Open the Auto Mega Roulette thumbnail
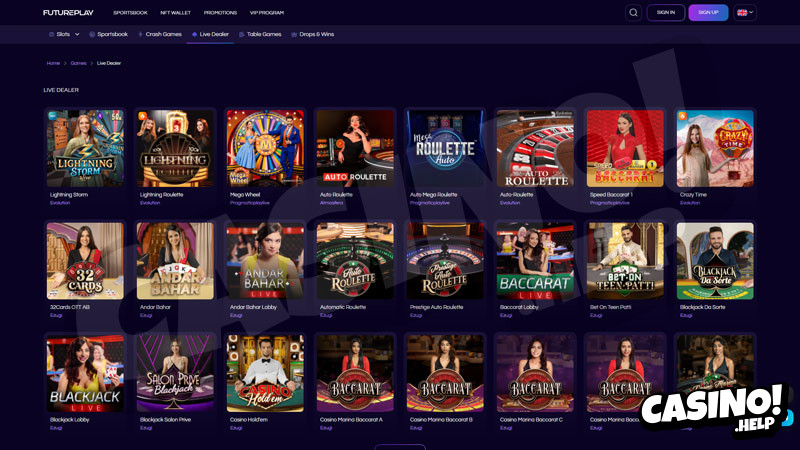The width and height of the screenshot is (800, 450). click(445, 148)
